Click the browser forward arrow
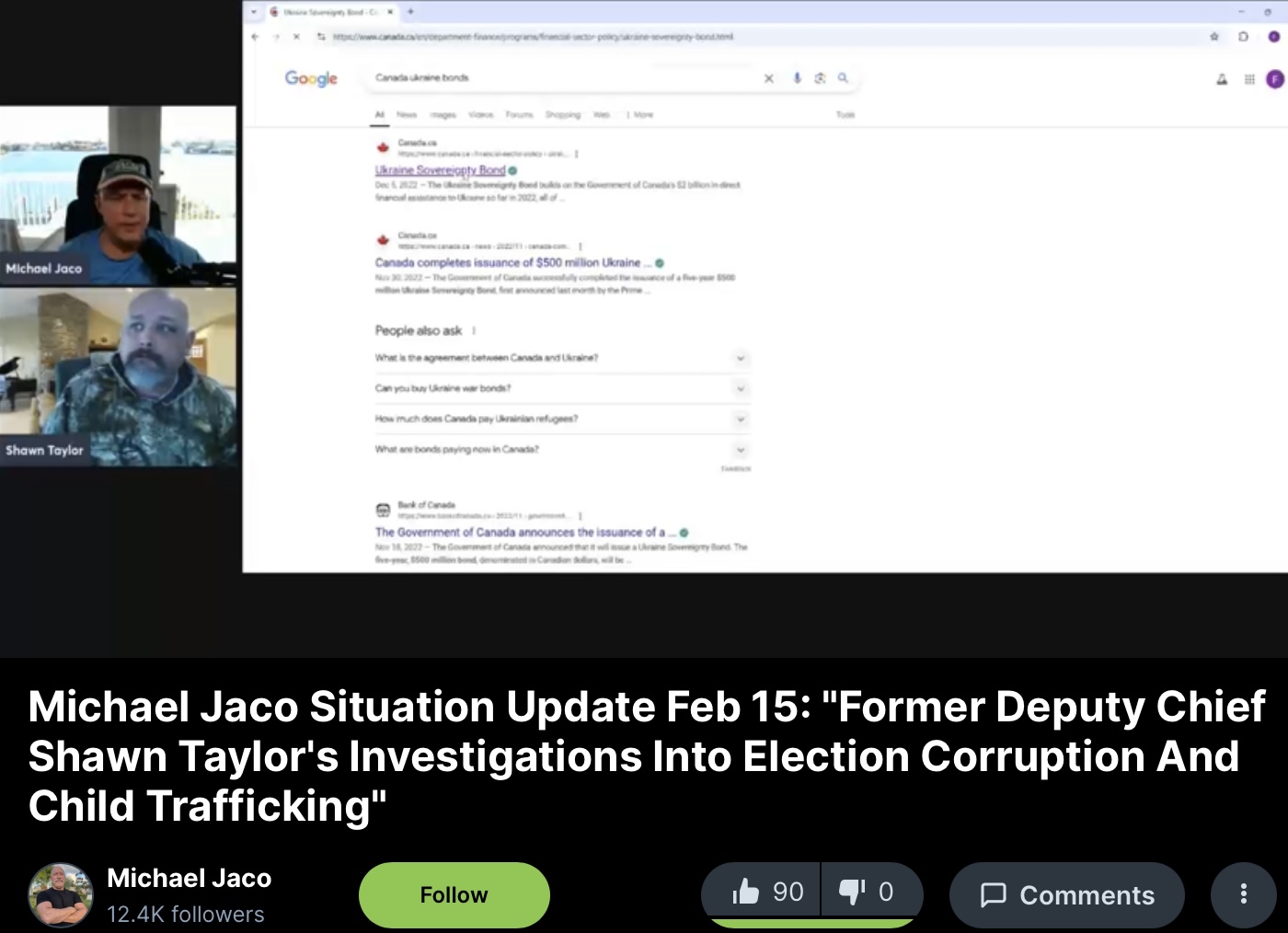This screenshot has width=1288, height=933. [276, 37]
